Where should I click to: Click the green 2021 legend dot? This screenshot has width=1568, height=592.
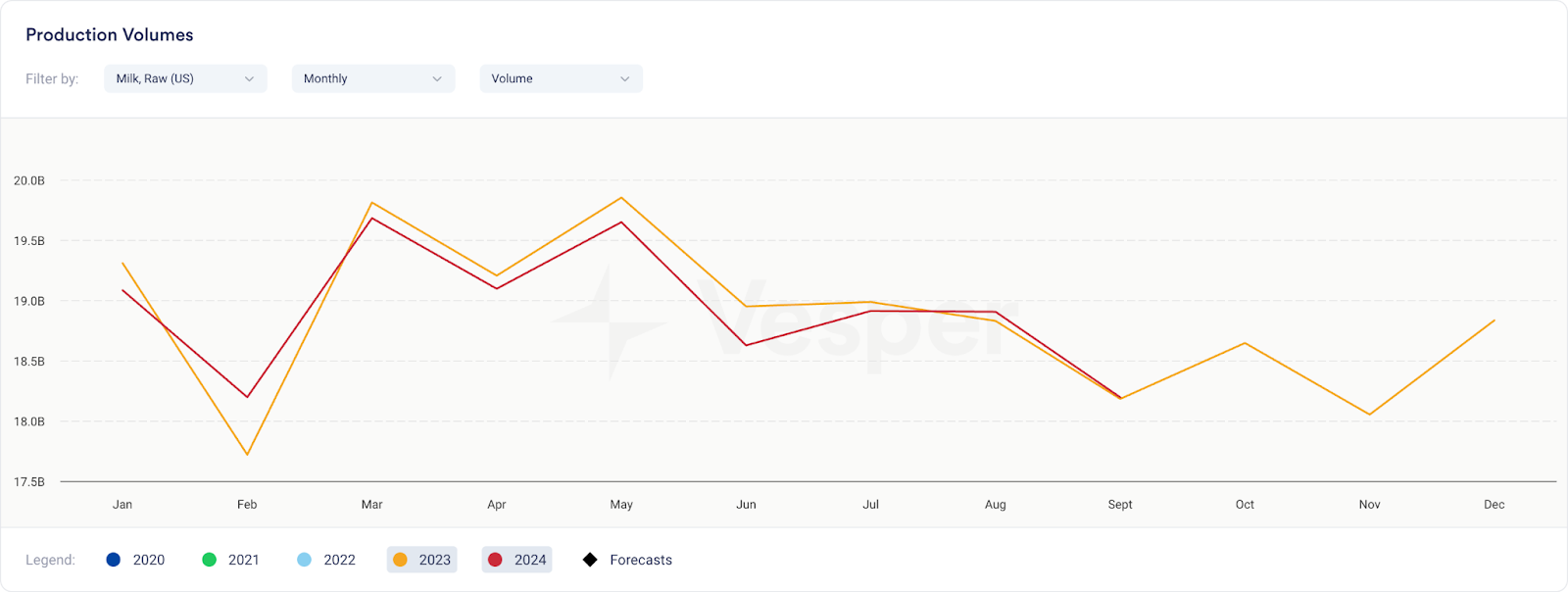click(209, 560)
